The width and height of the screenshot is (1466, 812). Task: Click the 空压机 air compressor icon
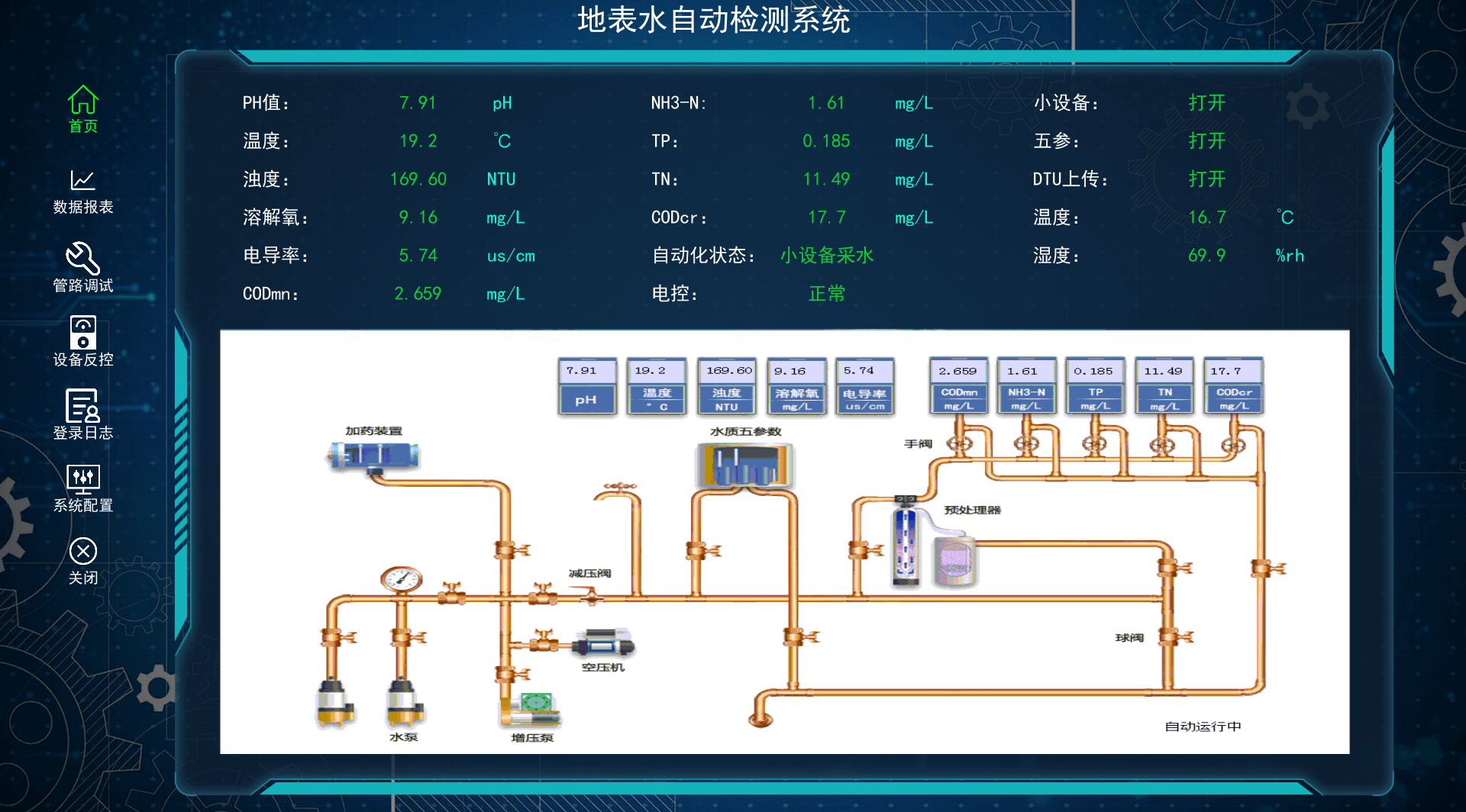(x=603, y=644)
